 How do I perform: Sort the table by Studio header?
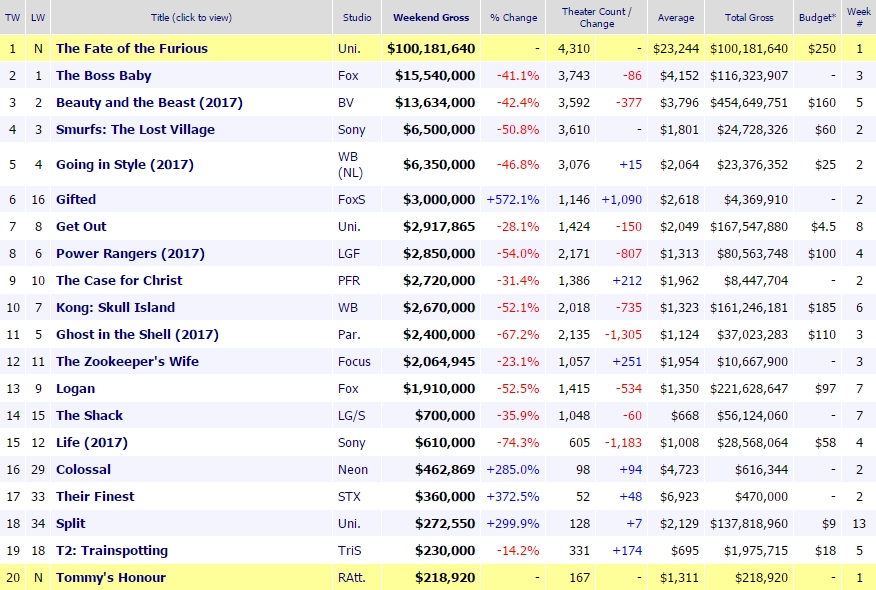[357, 17]
